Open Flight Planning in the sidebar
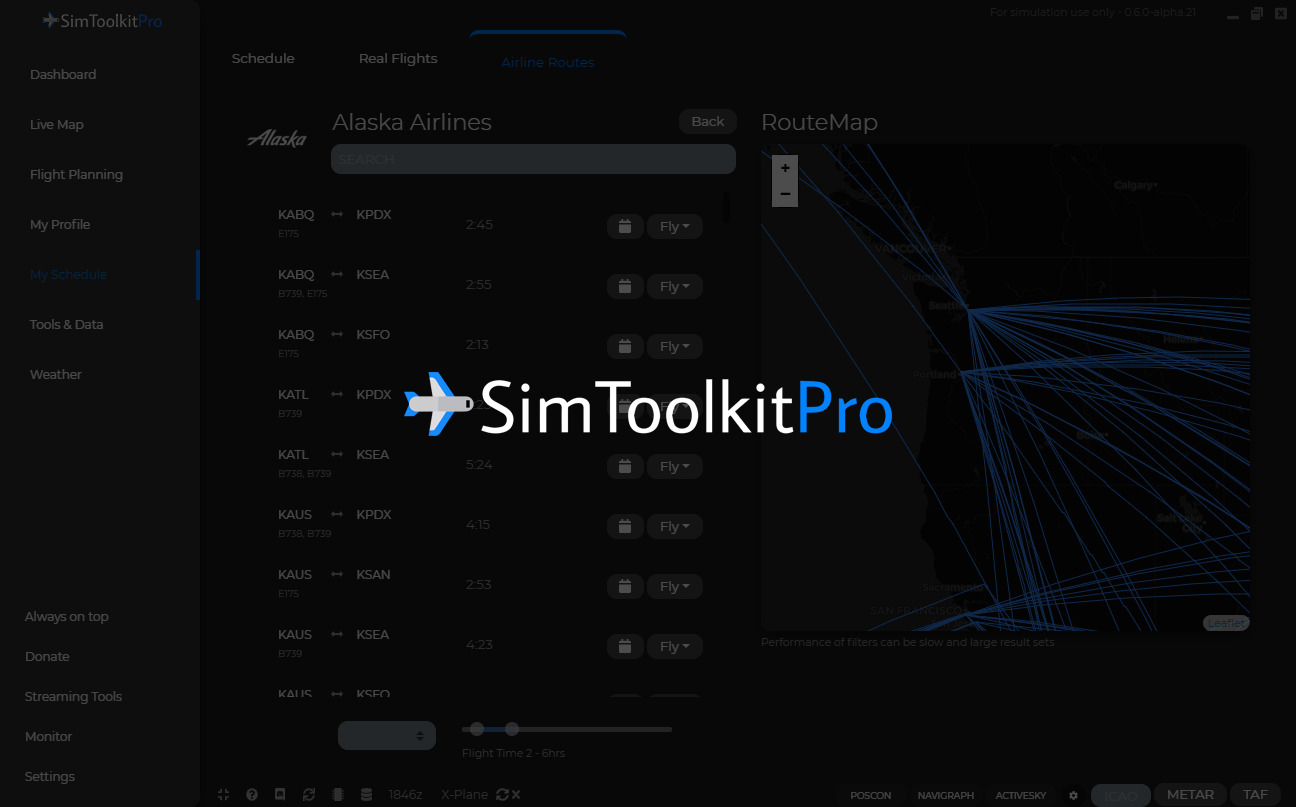1296x807 pixels. click(76, 175)
